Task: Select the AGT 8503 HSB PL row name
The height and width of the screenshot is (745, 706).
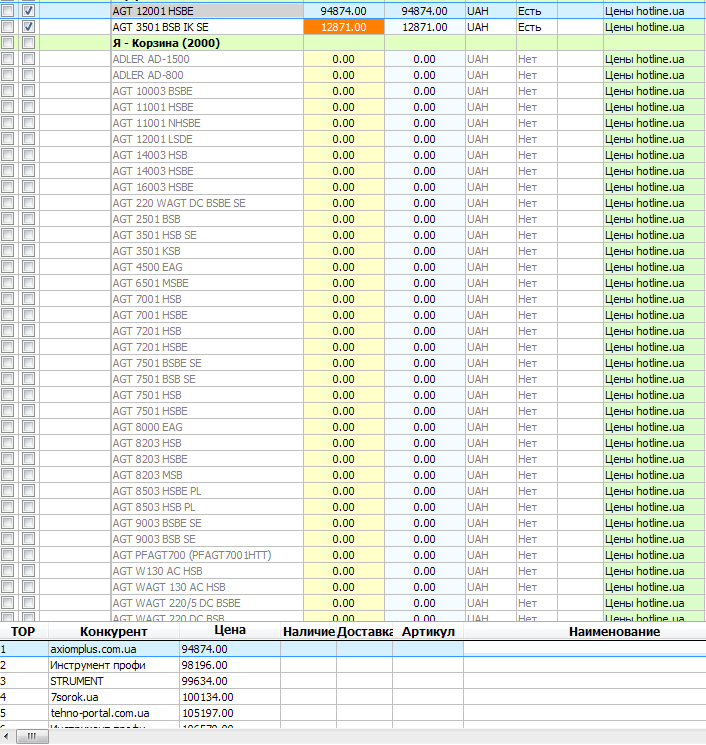Action: pyautogui.click(x=154, y=507)
